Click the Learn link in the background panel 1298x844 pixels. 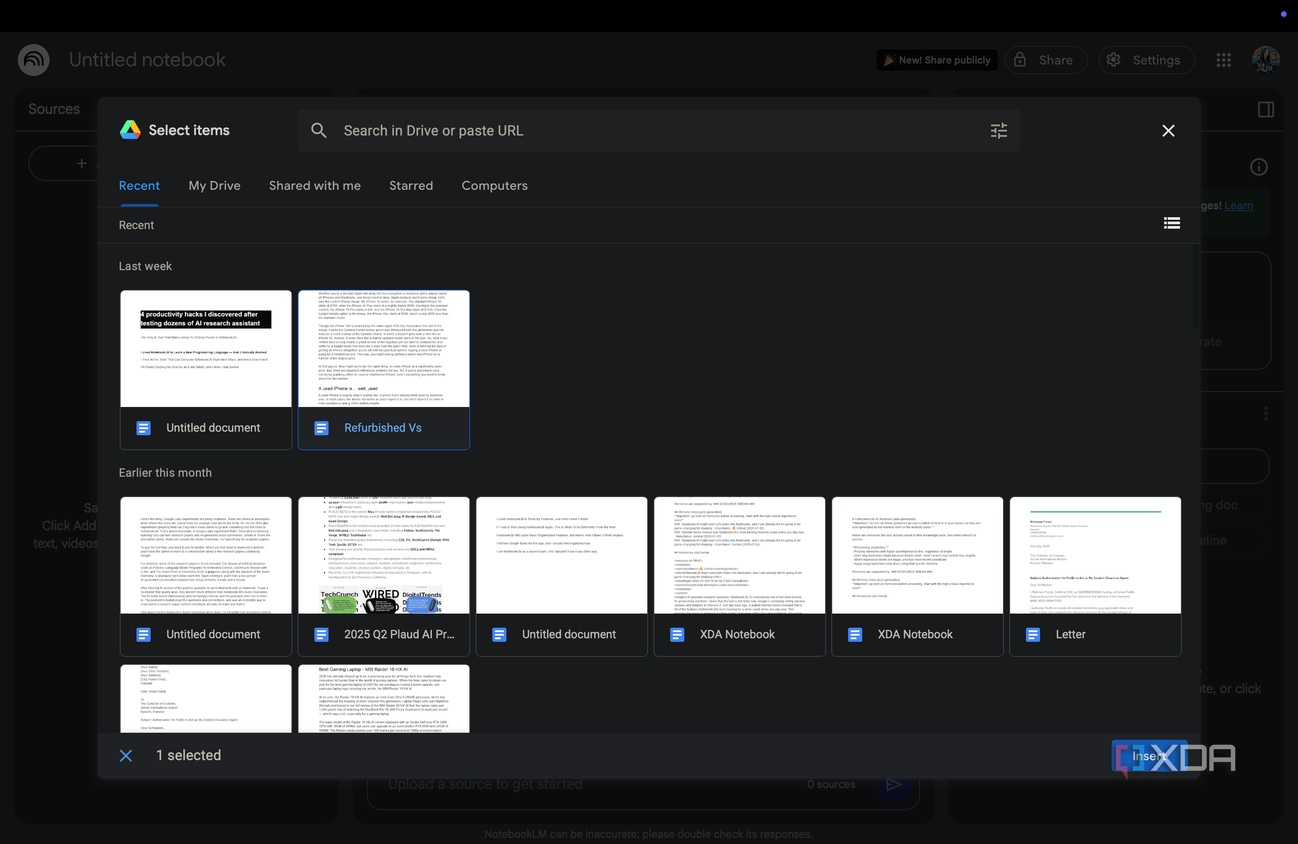[1239, 205]
